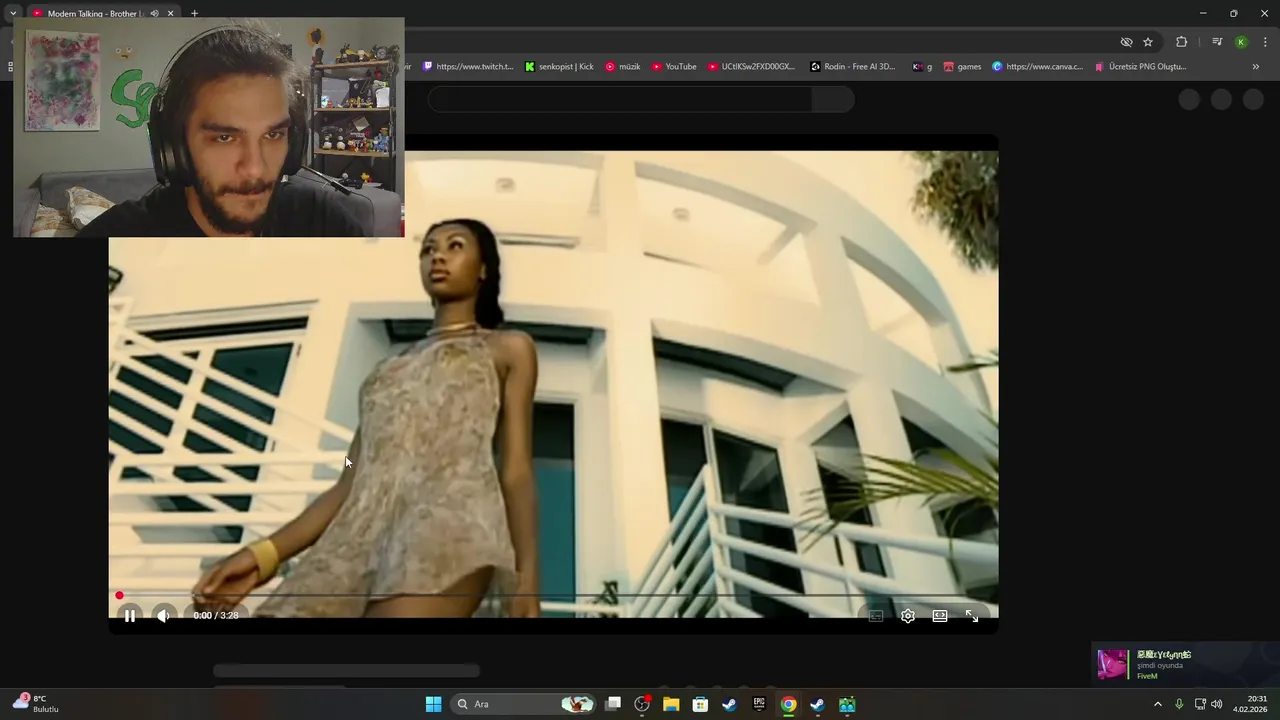Open the twitch.tv bookmark
The width and height of the screenshot is (1280, 720).
pyautogui.click(x=468, y=66)
